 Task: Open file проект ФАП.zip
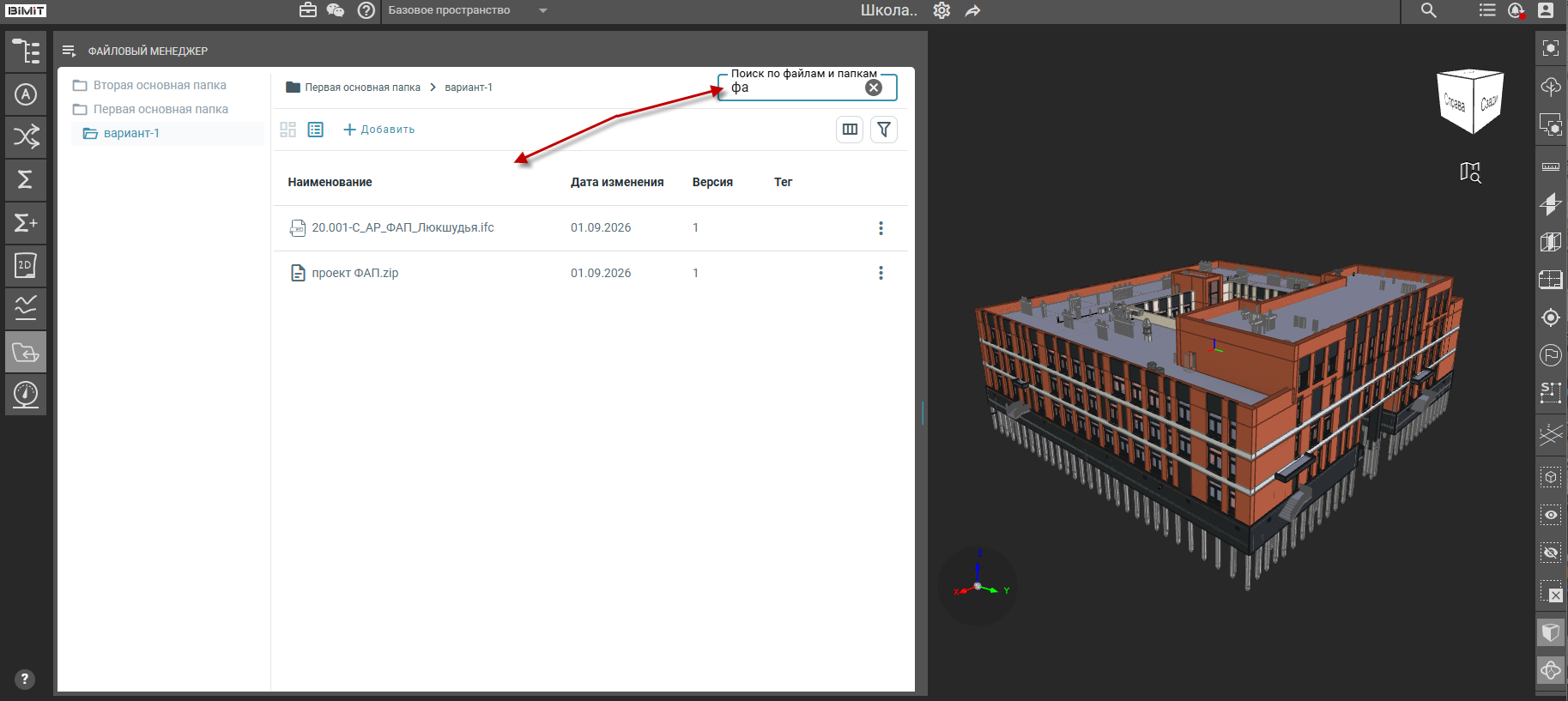point(354,273)
